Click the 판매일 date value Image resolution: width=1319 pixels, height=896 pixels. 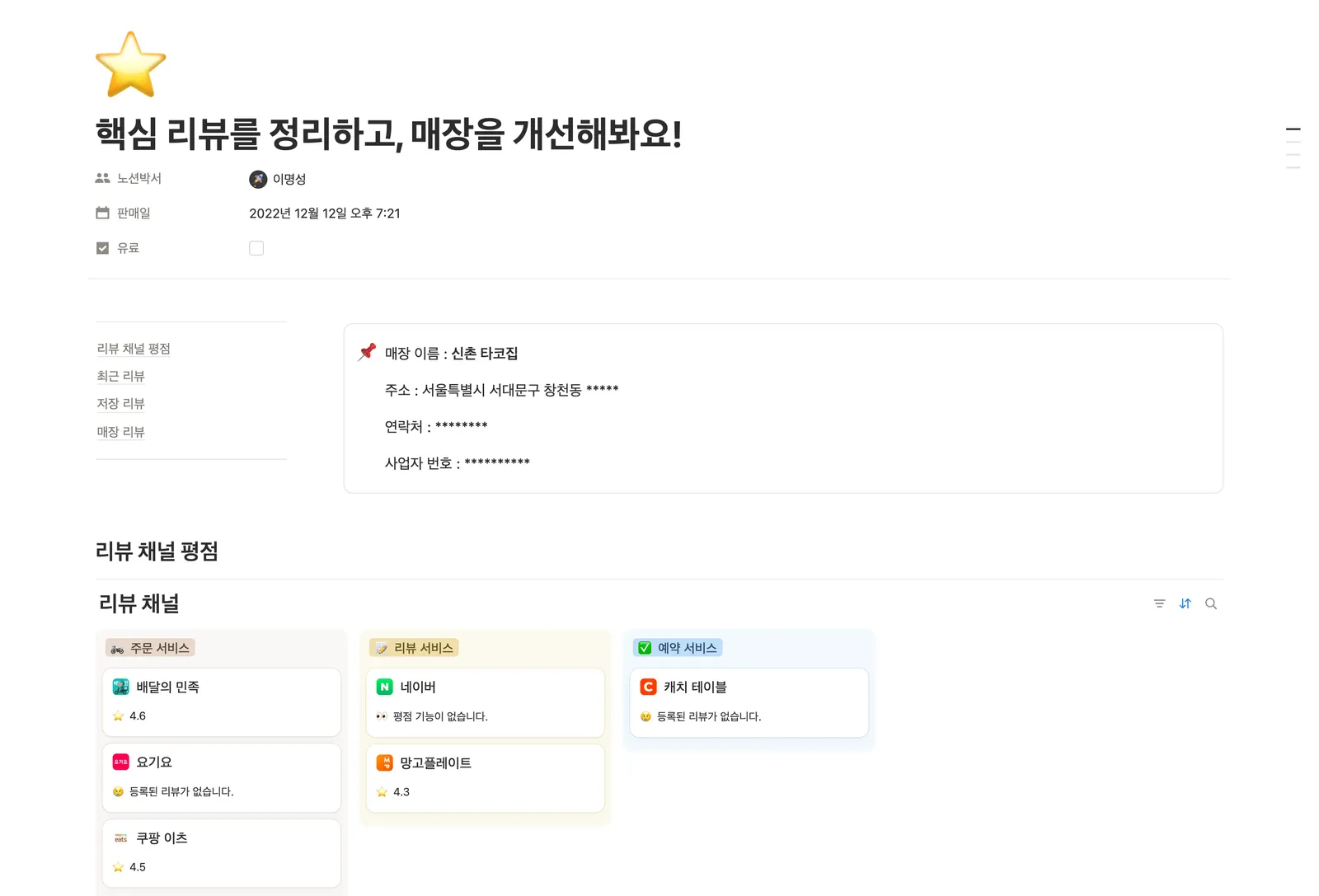(x=325, y=213)
